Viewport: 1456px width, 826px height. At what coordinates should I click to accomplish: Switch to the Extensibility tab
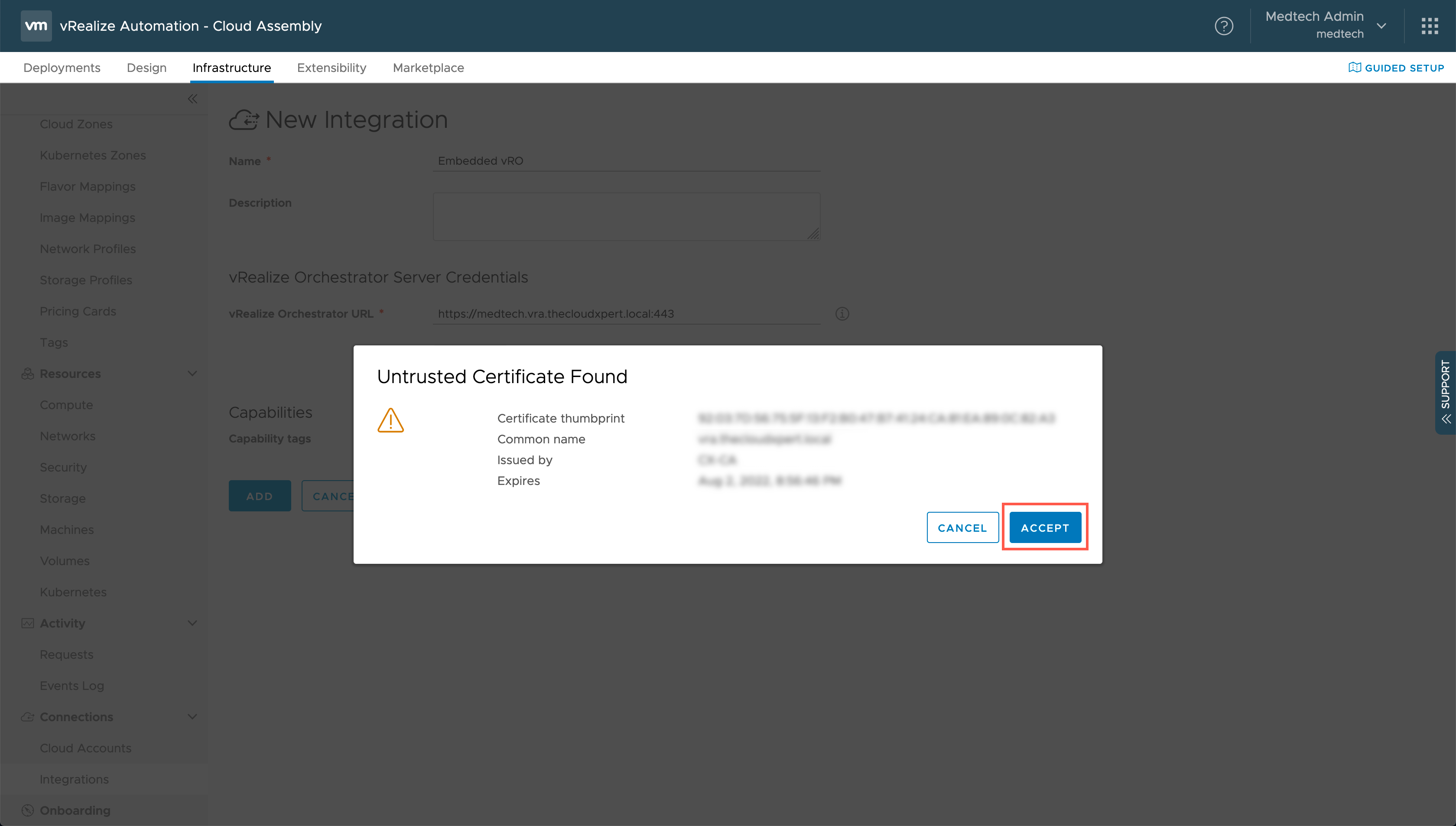[331, 68]
